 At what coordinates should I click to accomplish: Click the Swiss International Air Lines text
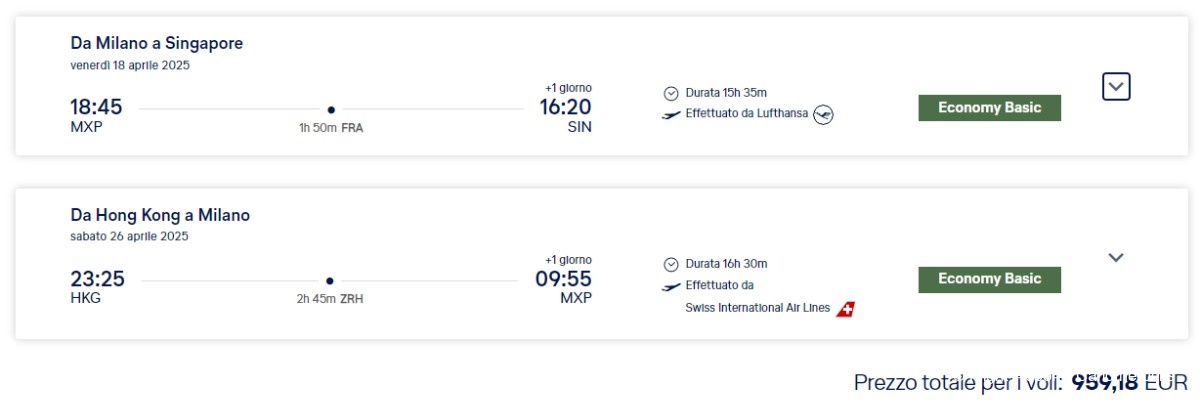(758, 308)
